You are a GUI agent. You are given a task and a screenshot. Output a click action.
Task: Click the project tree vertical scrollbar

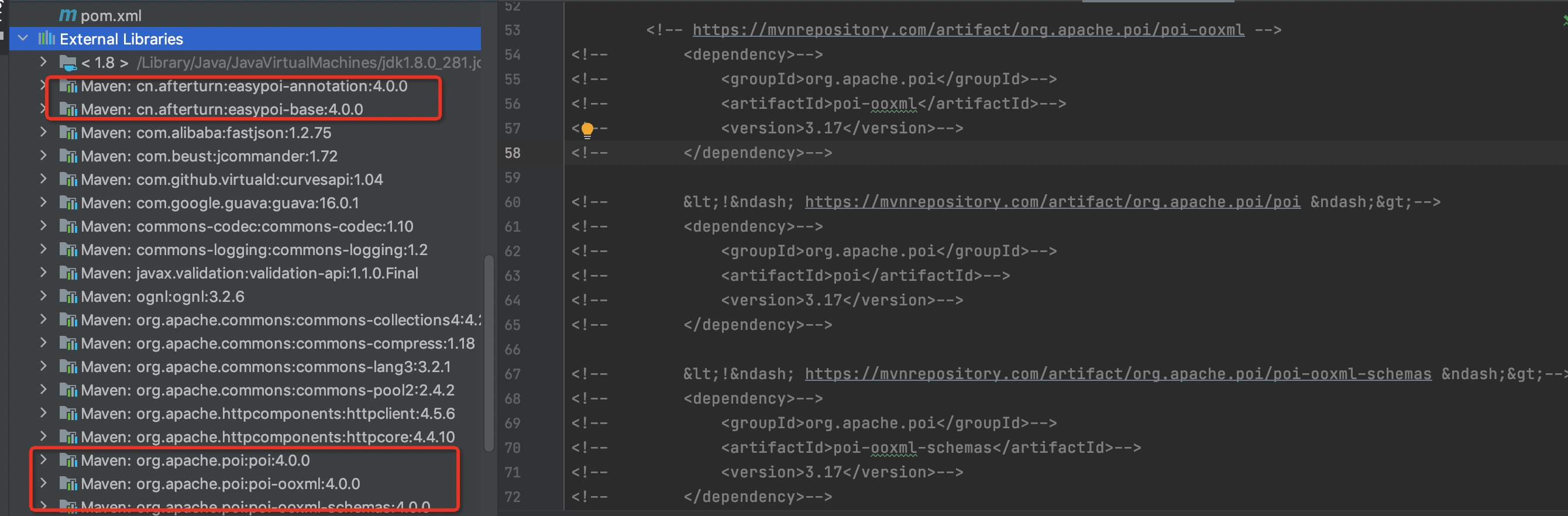[489, 353]
